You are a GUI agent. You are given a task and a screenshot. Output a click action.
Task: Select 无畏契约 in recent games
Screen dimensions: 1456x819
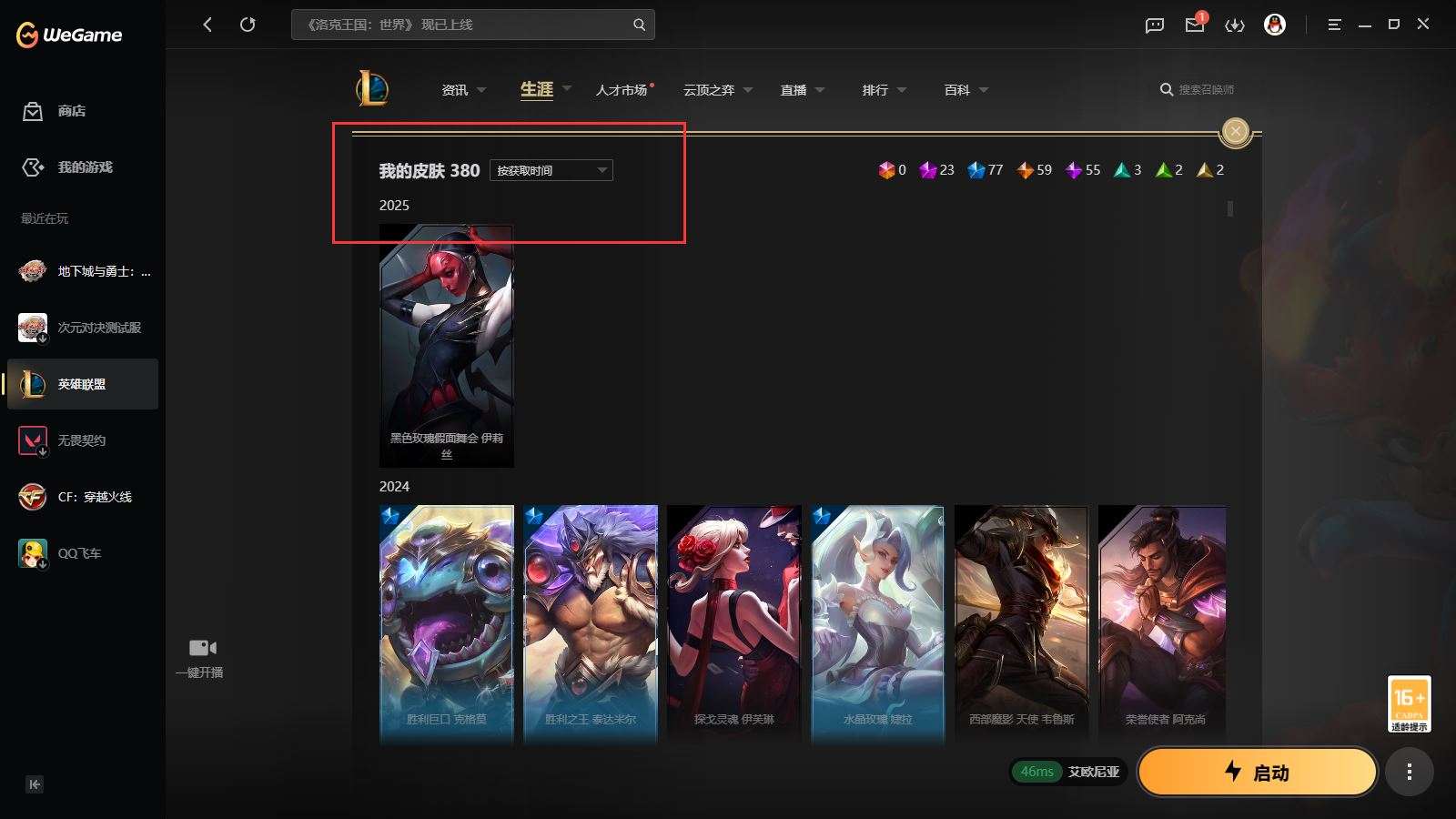tap(83, 440)
